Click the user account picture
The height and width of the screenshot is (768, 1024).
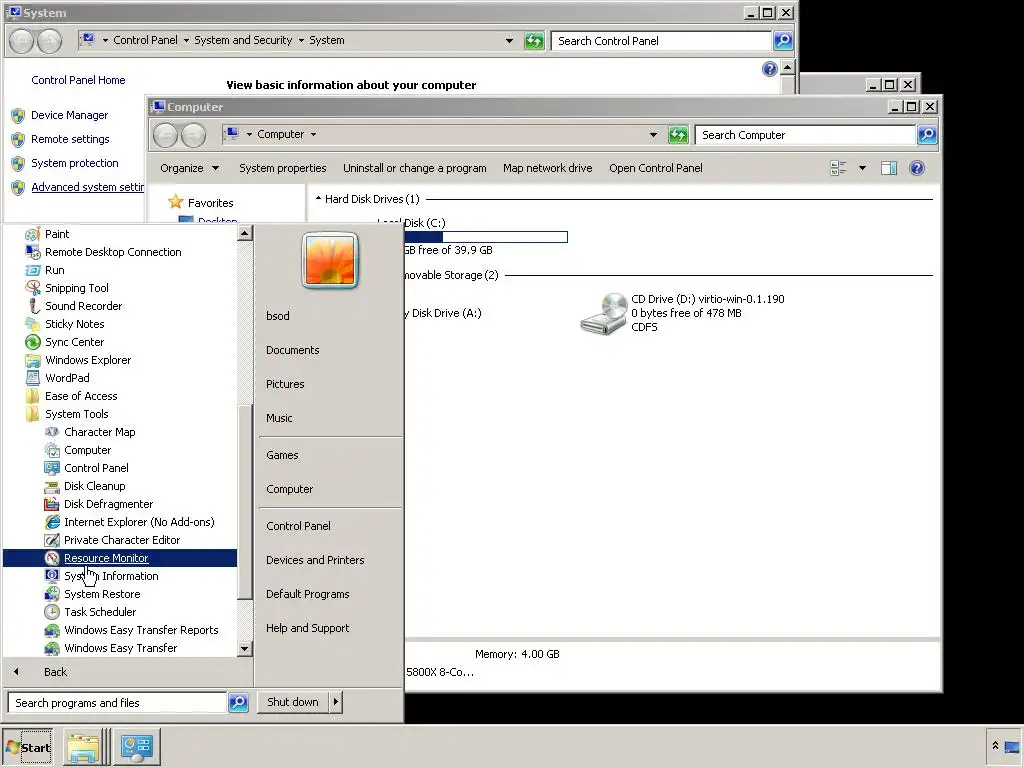(x=330, y=260)
